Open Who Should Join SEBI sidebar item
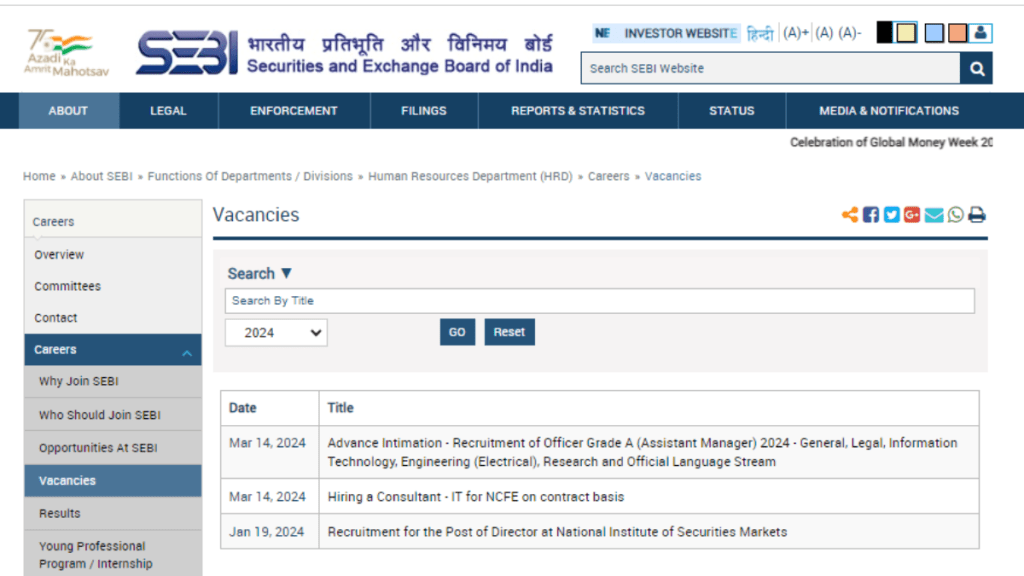 [x=113, y=415]
